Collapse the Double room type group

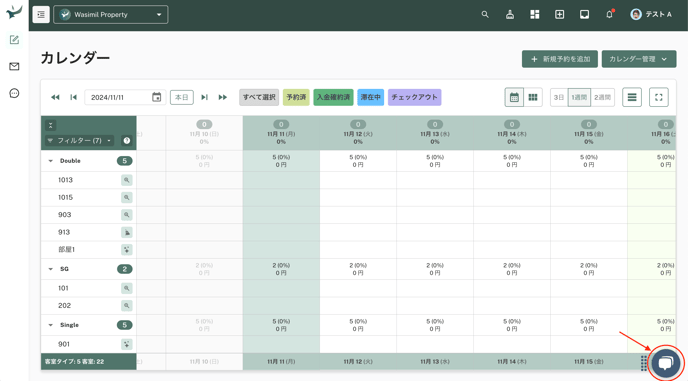[x=50, y=161]
